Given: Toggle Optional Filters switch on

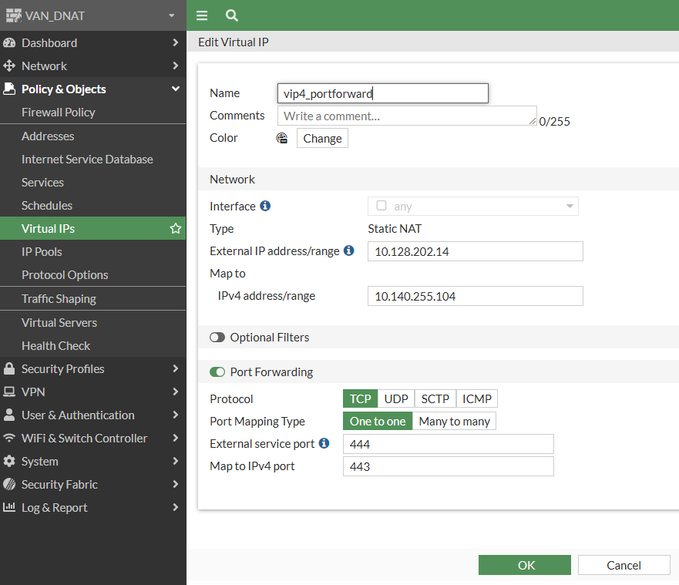Looking at the screenshot, I should tap(217, 337).
